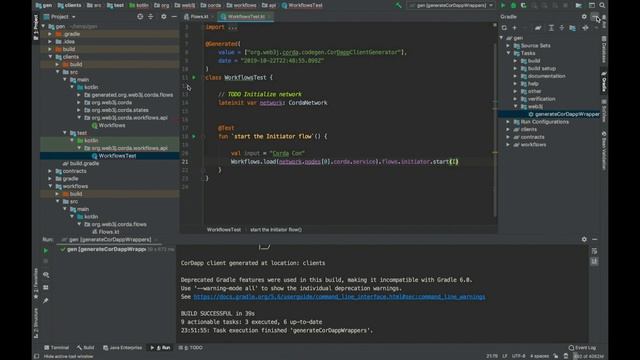
Task: Hide the Run tool window with the minus icon
Action: pyautogui.click(x=595, y=239)
